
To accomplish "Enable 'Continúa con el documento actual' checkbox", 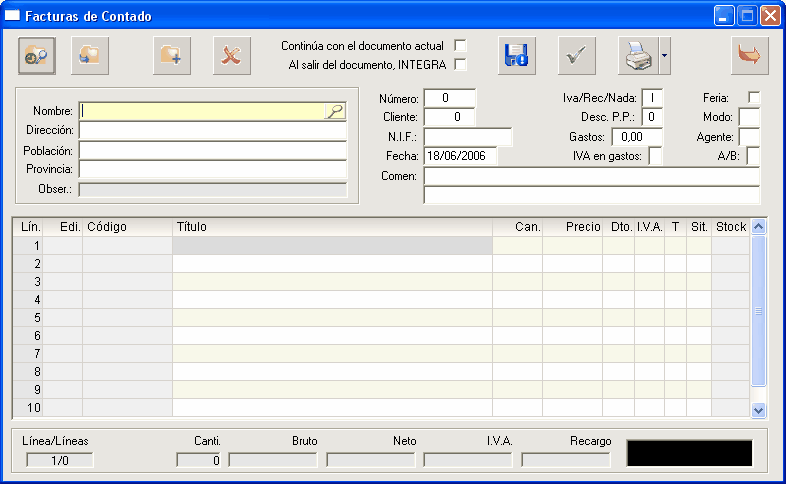I will pyautogui.click(x=460, y=46).
